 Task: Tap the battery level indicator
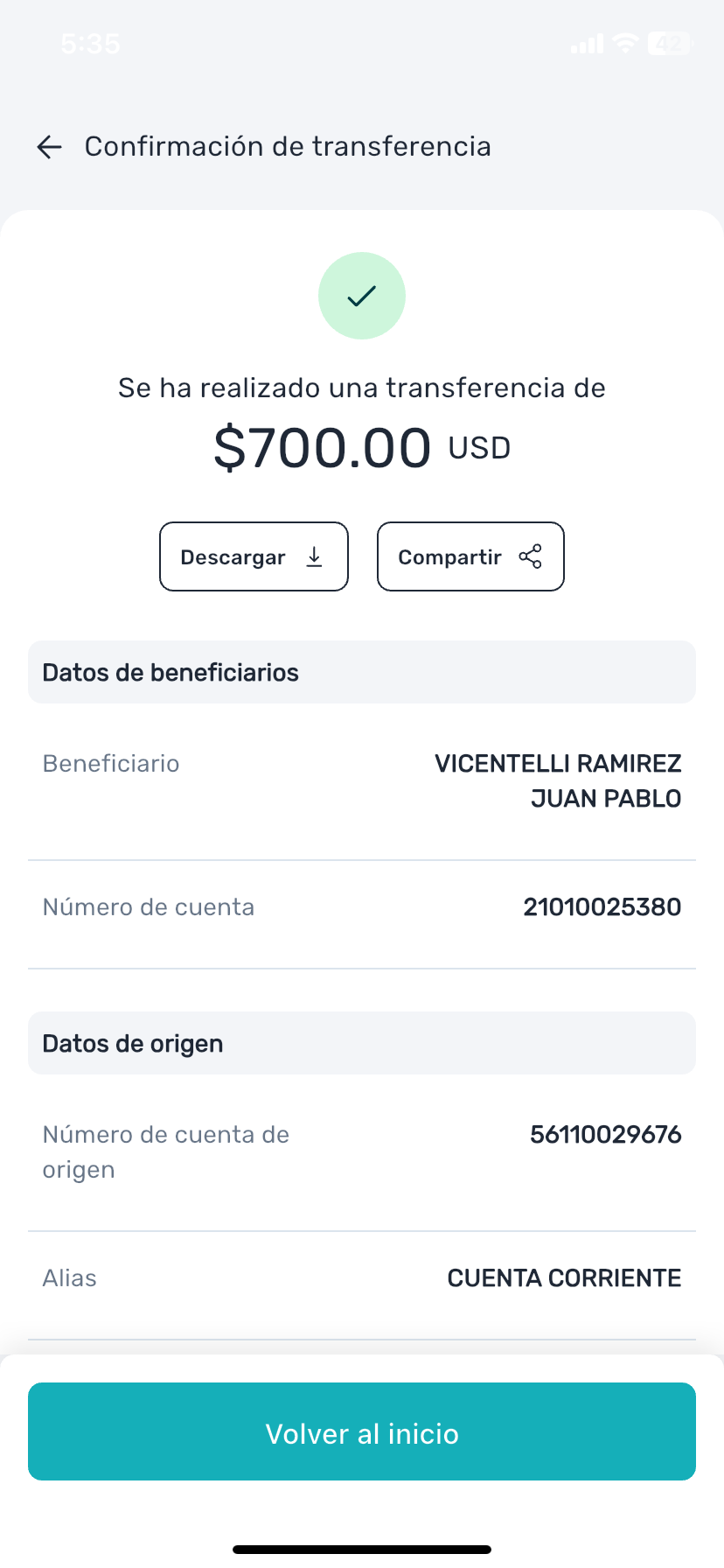[x=669, y=43]
